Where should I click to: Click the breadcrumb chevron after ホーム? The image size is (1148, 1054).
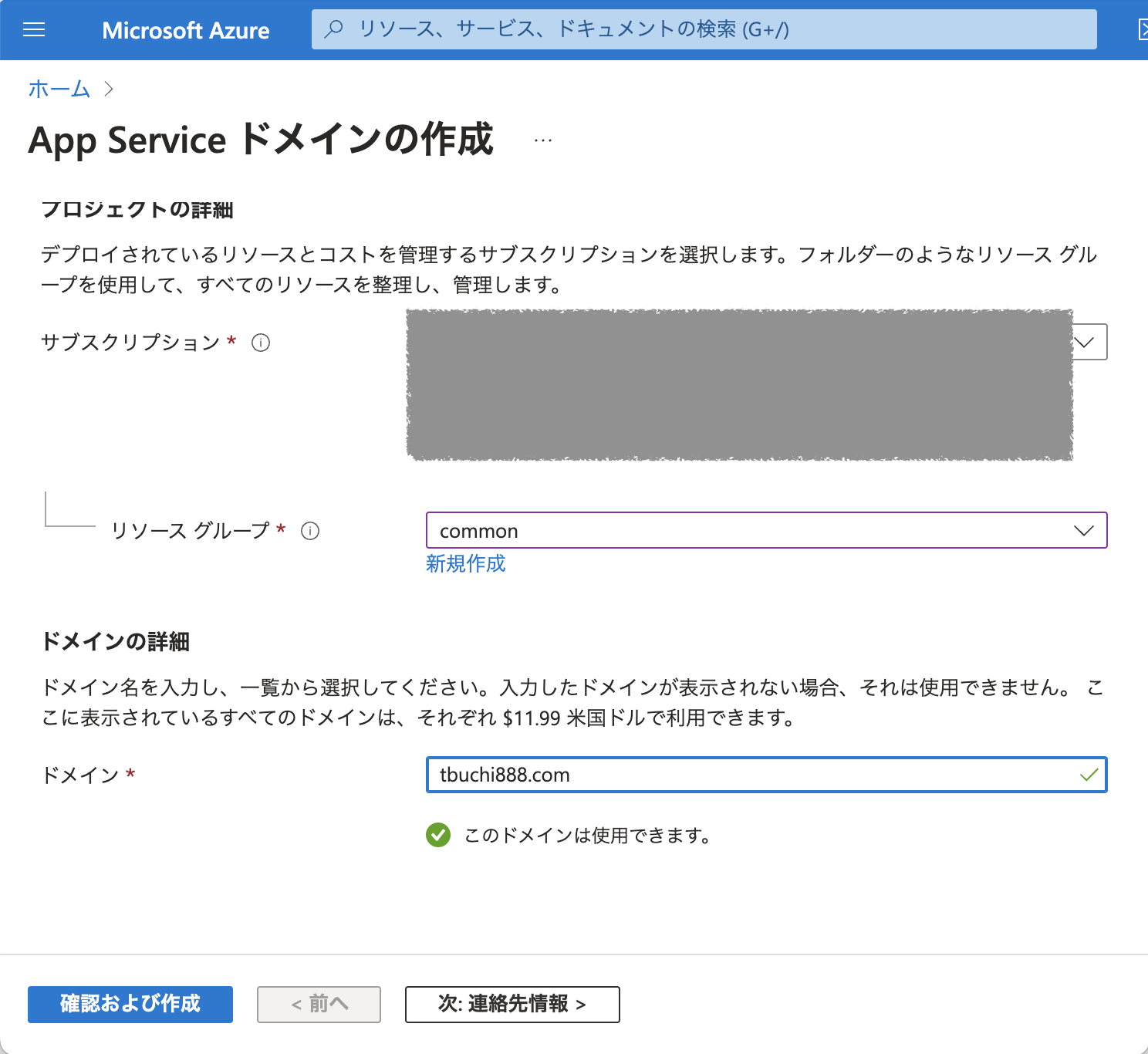[109, 90]
